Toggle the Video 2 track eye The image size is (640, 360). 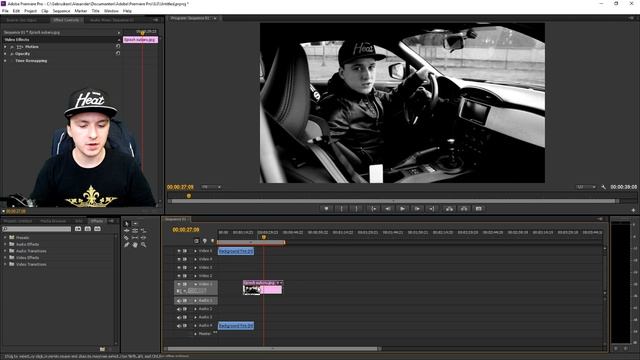point(179,276)
